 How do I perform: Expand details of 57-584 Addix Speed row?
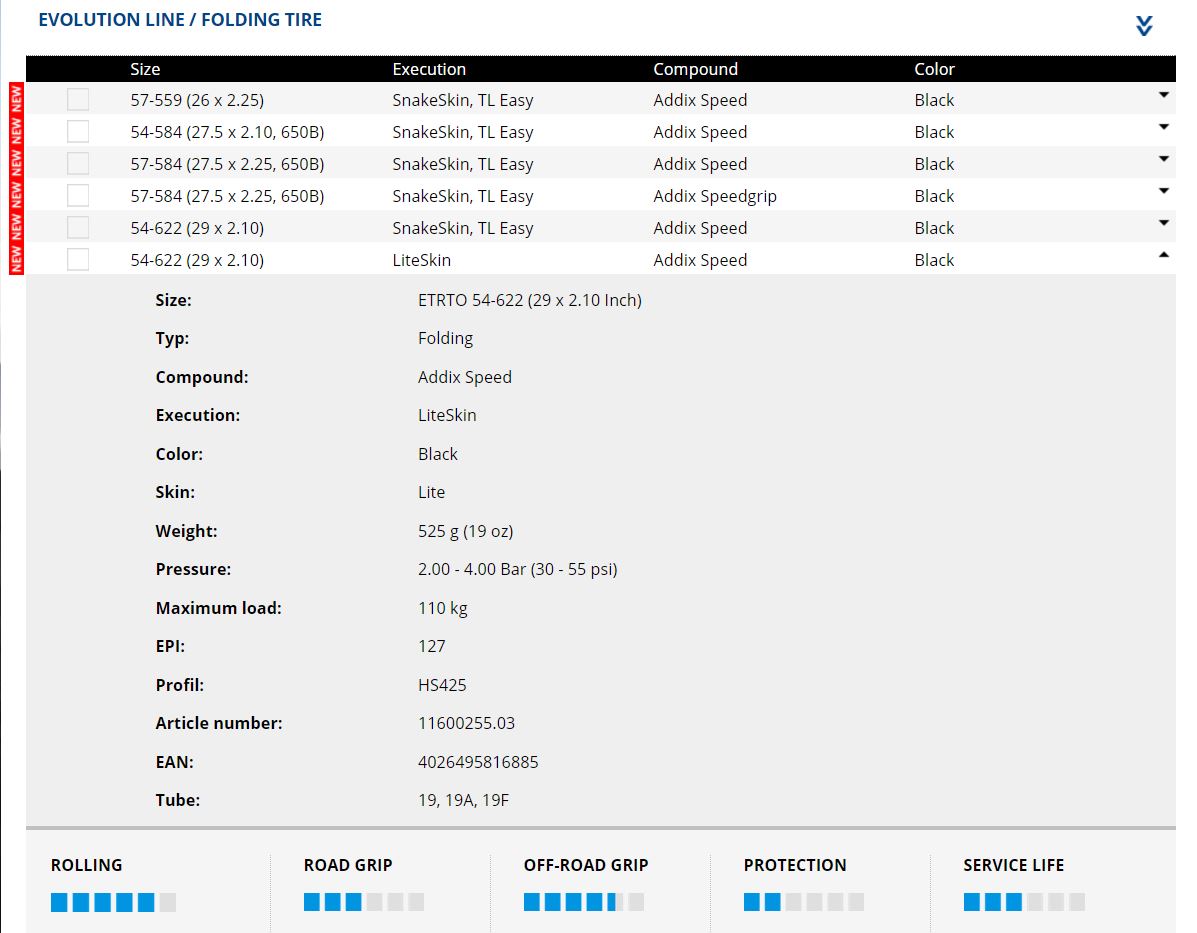pos(1163,160)
